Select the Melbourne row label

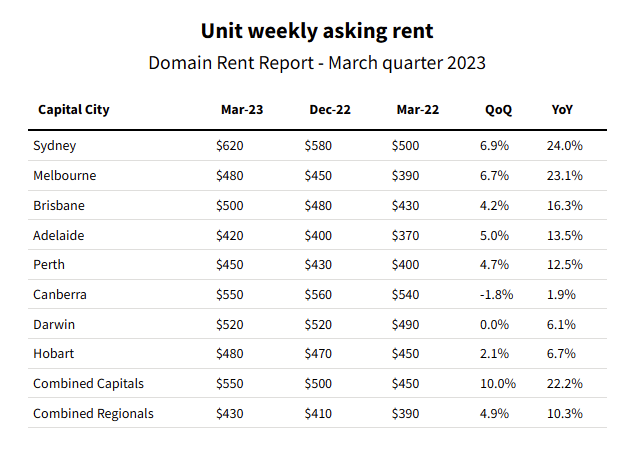click(x=65, y=176)
